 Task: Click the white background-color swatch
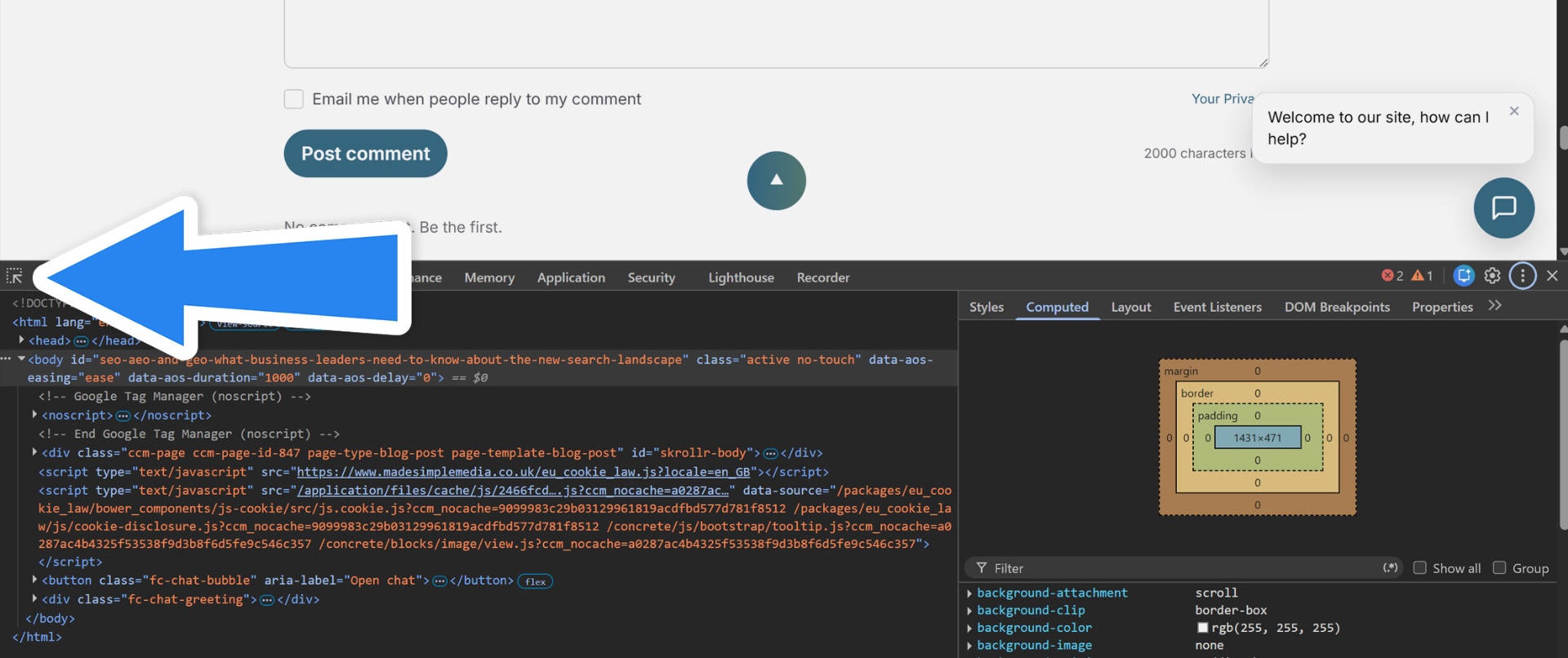point(1202,628)
